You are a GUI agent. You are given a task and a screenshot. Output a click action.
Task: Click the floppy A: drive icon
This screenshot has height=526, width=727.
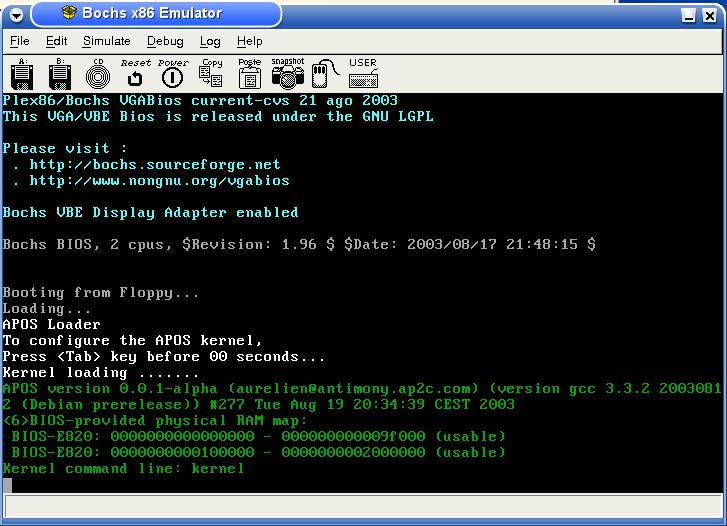pyautogui.click(x=22, y=74)
